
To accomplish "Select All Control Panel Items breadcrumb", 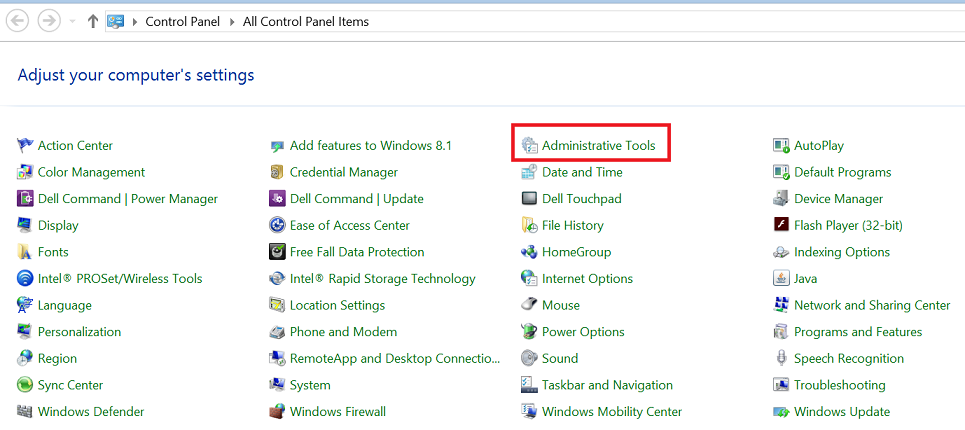I will (305, 21).
